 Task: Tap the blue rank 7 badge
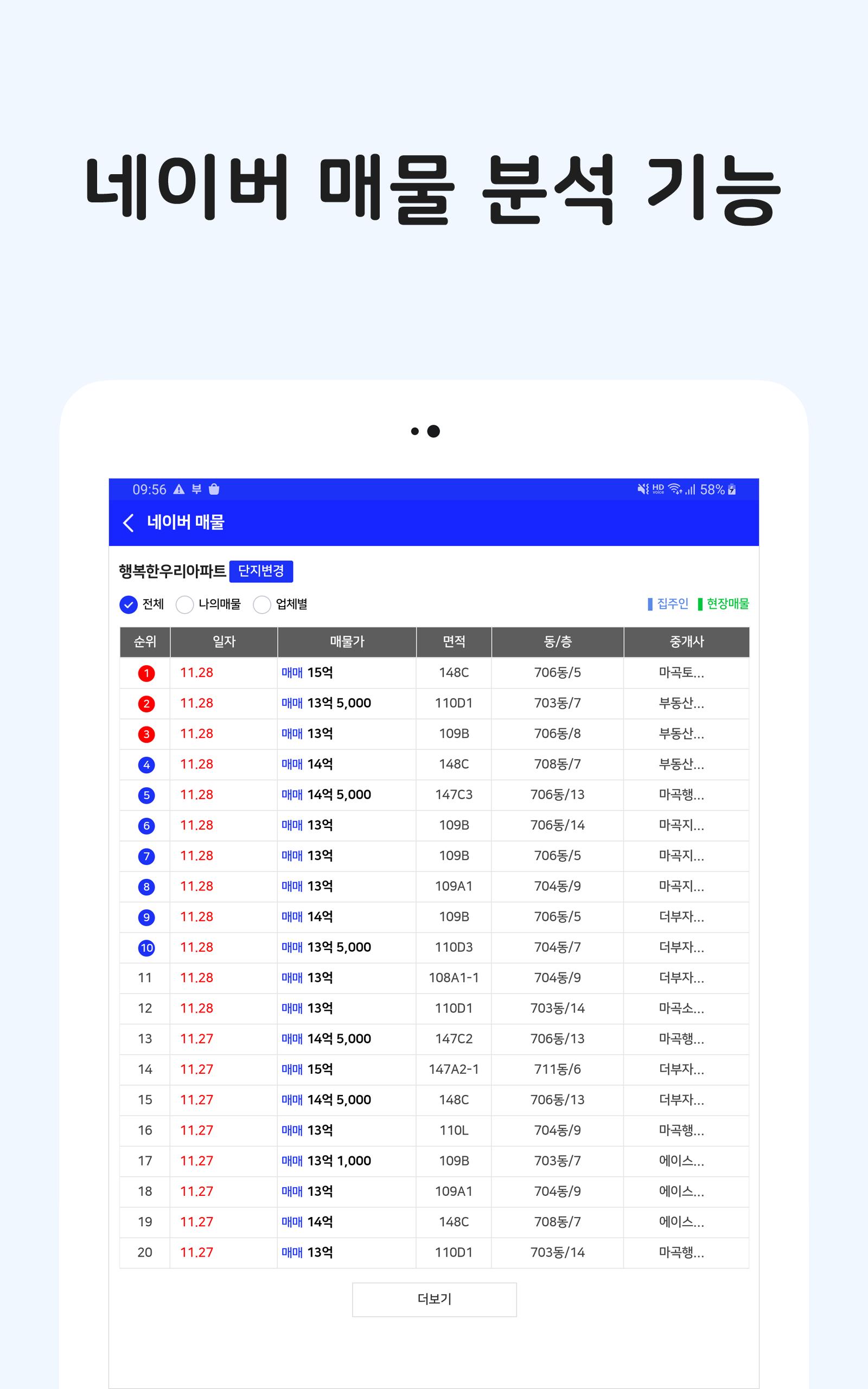click(146, 856)
